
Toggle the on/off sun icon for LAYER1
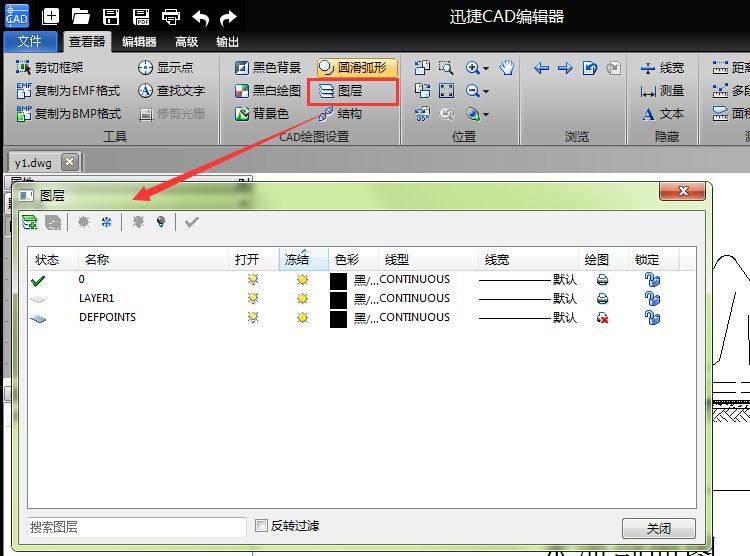click(253, 298)
